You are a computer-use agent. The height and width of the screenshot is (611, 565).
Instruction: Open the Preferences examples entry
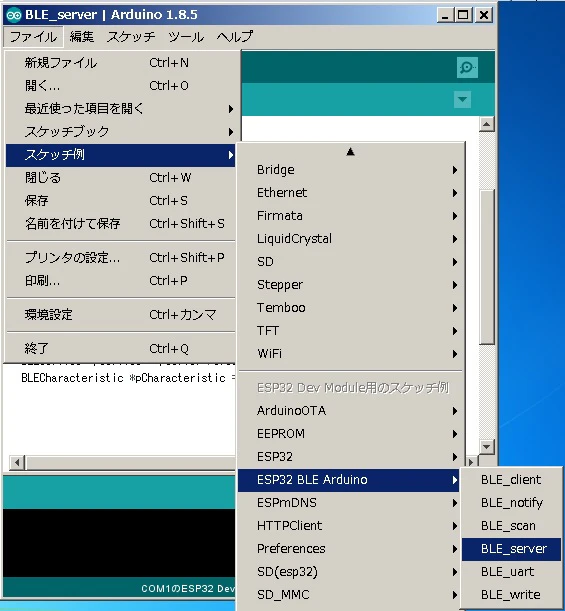(x=349, y=549)
